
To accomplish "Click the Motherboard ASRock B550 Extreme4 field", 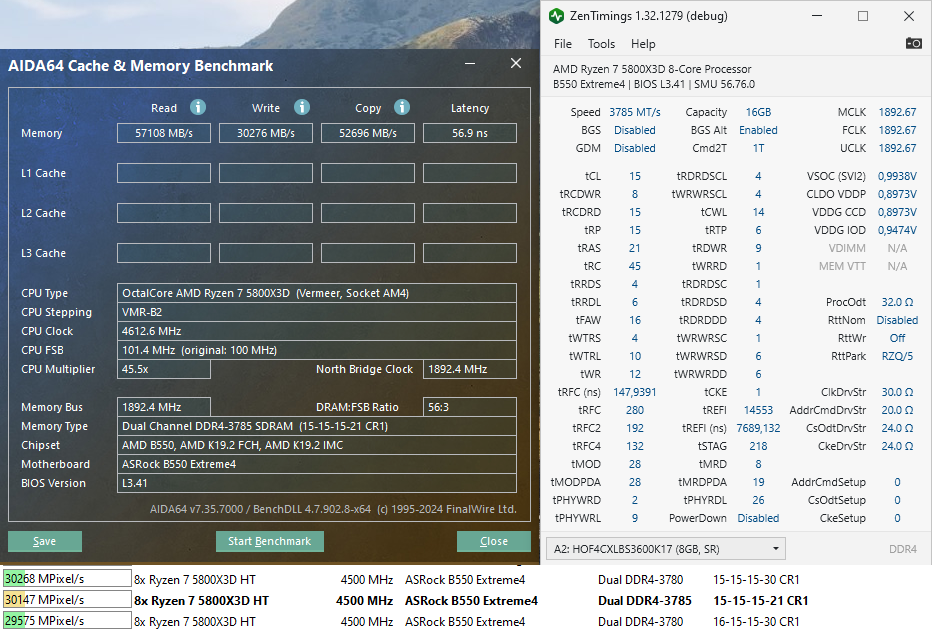I will pyautogui.click(x=316, y=464).
